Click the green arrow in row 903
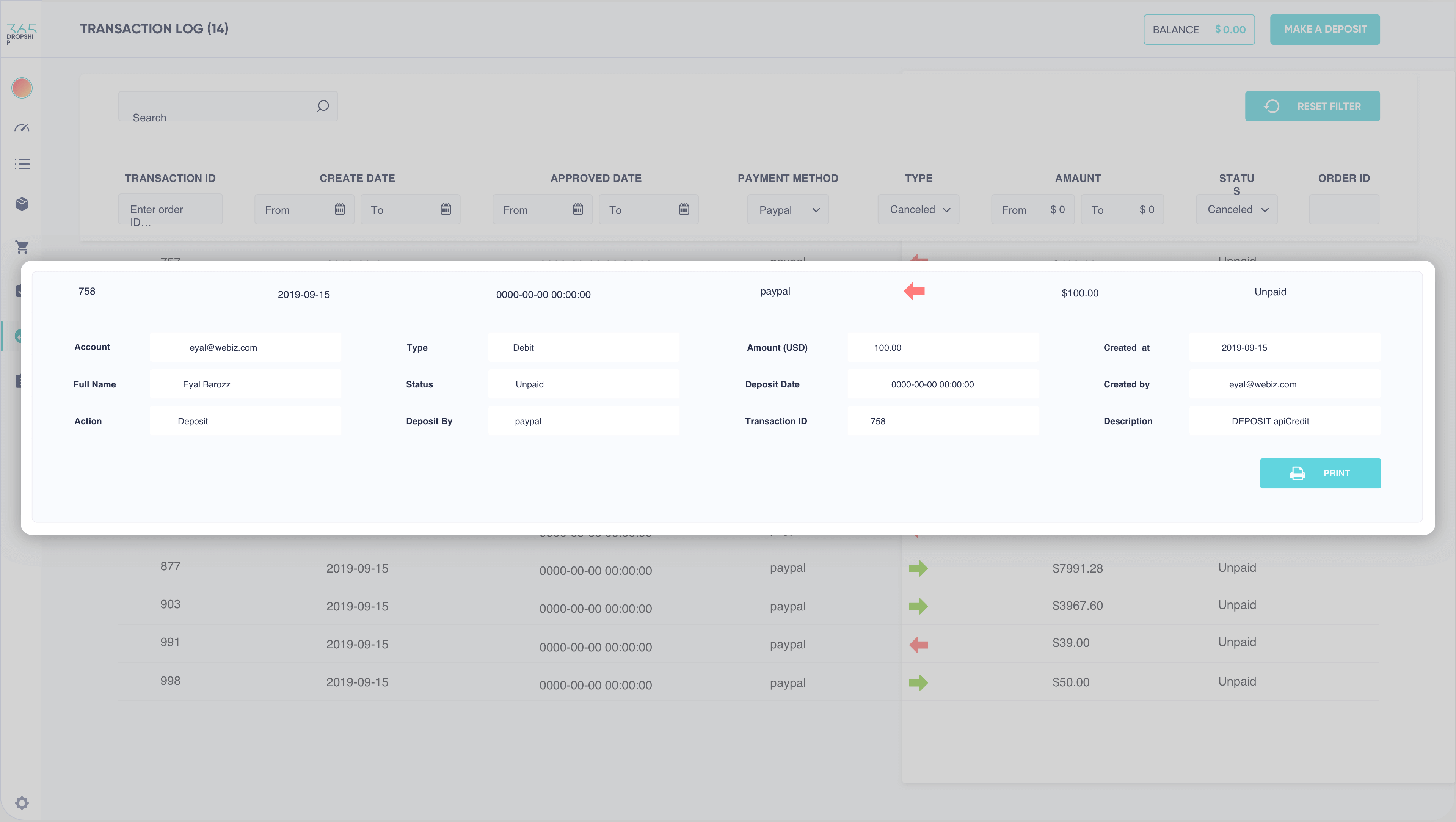1456x822 pixels. [x=918, y=606]
